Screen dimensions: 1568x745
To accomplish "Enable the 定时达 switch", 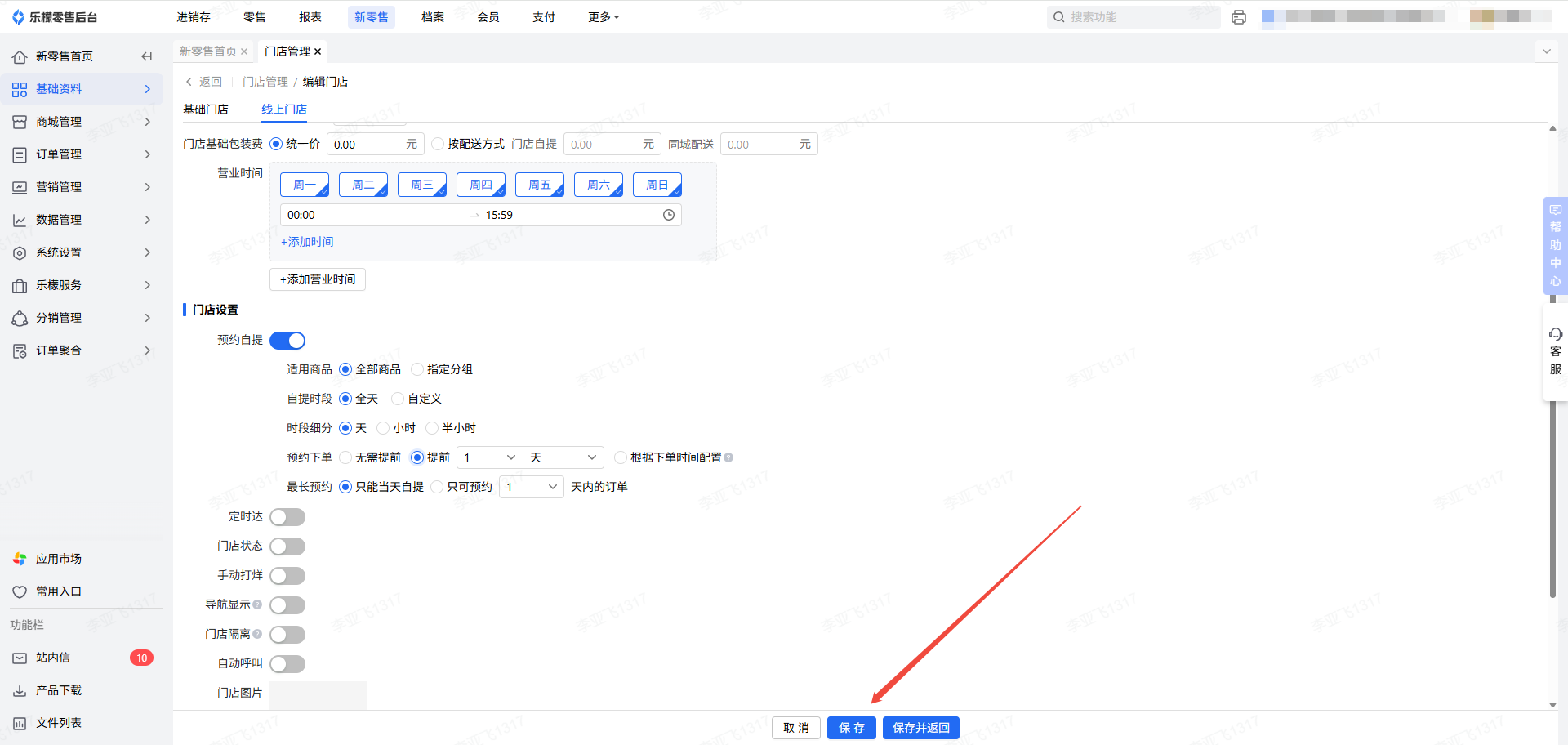I will pyautogui.click(x=287, y=517).
